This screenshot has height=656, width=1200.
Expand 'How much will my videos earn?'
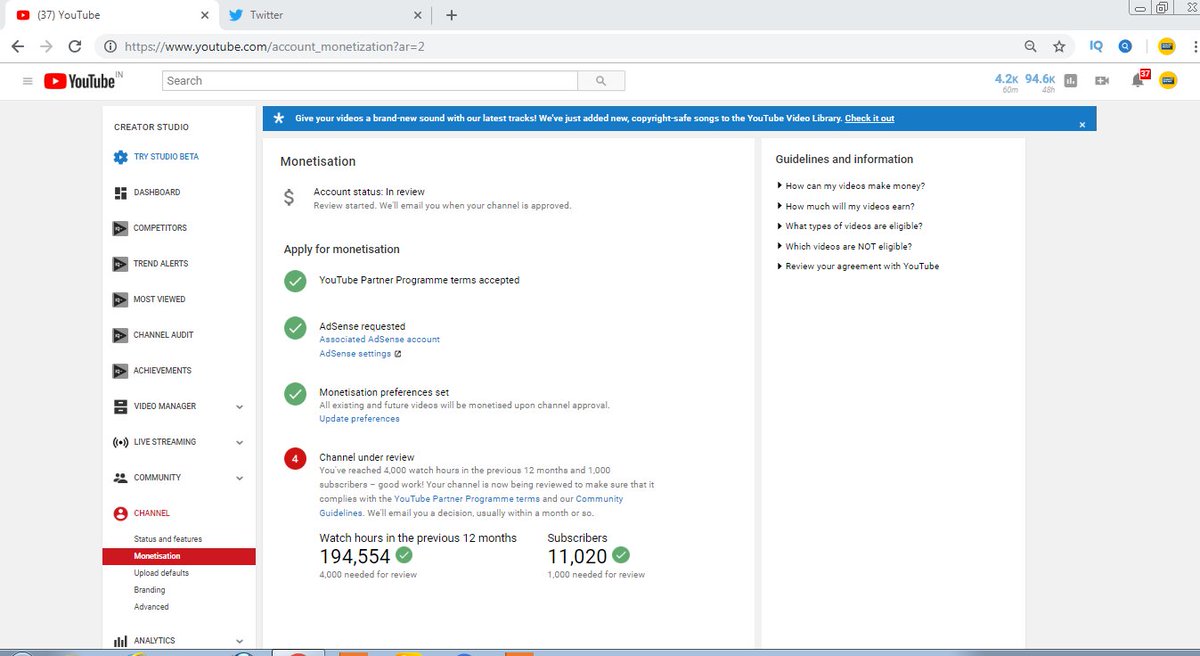coord(850,206)
